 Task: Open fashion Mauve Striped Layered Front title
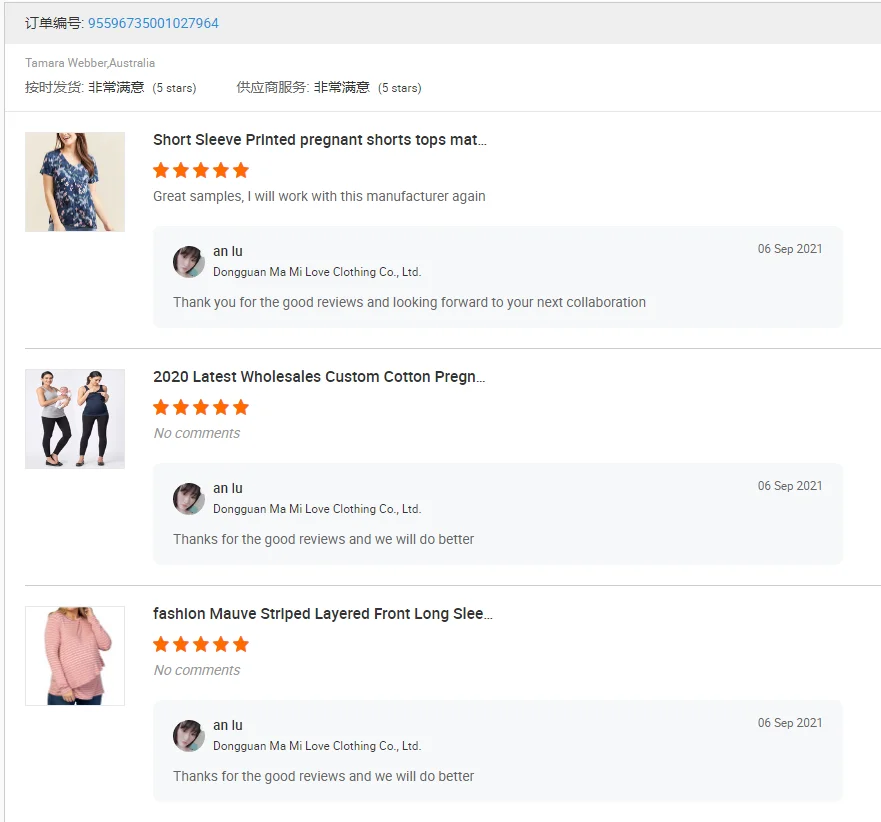[x=323, y=614]
